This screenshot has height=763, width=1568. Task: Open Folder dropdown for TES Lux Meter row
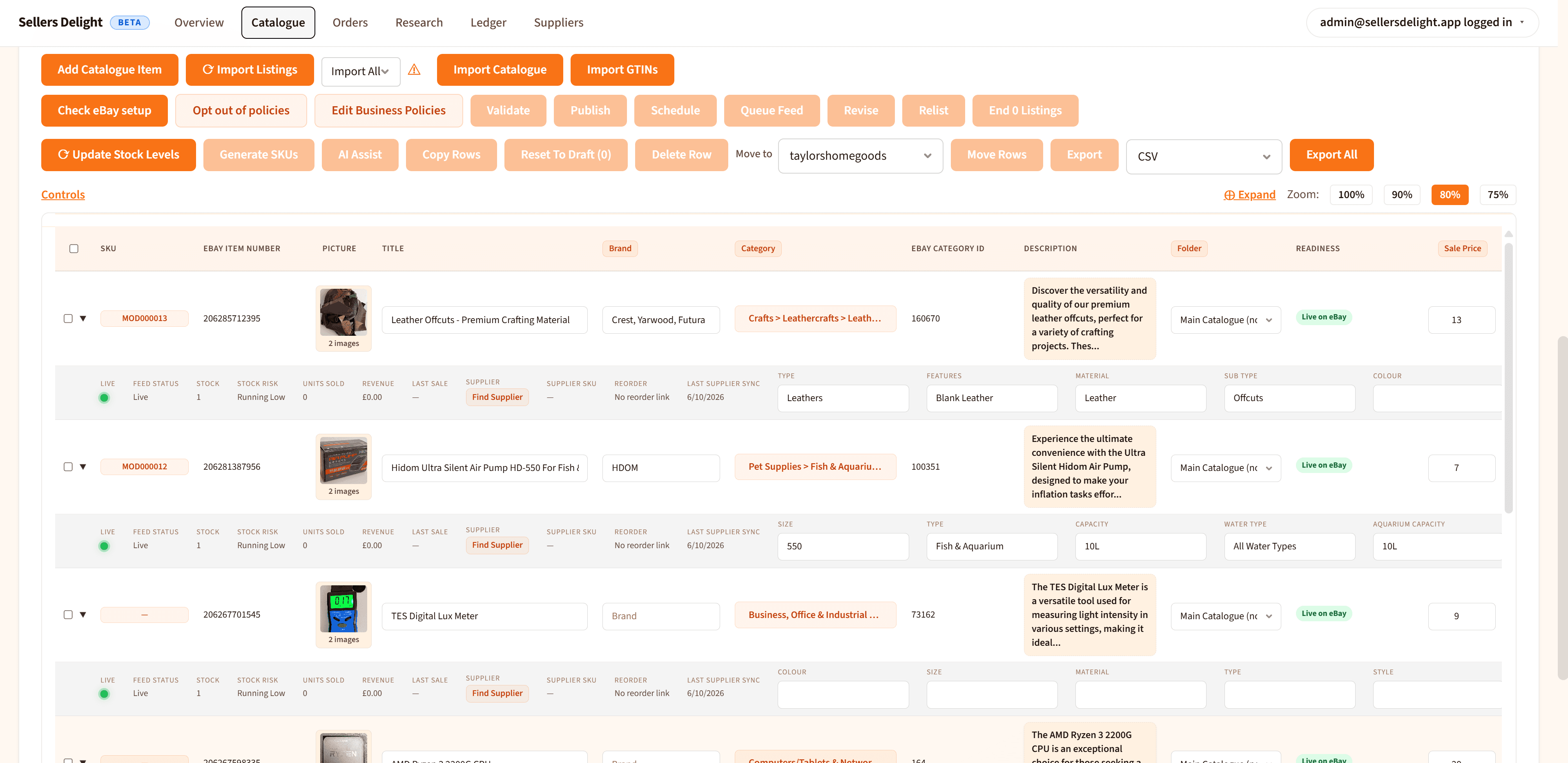click(1225, 616)
